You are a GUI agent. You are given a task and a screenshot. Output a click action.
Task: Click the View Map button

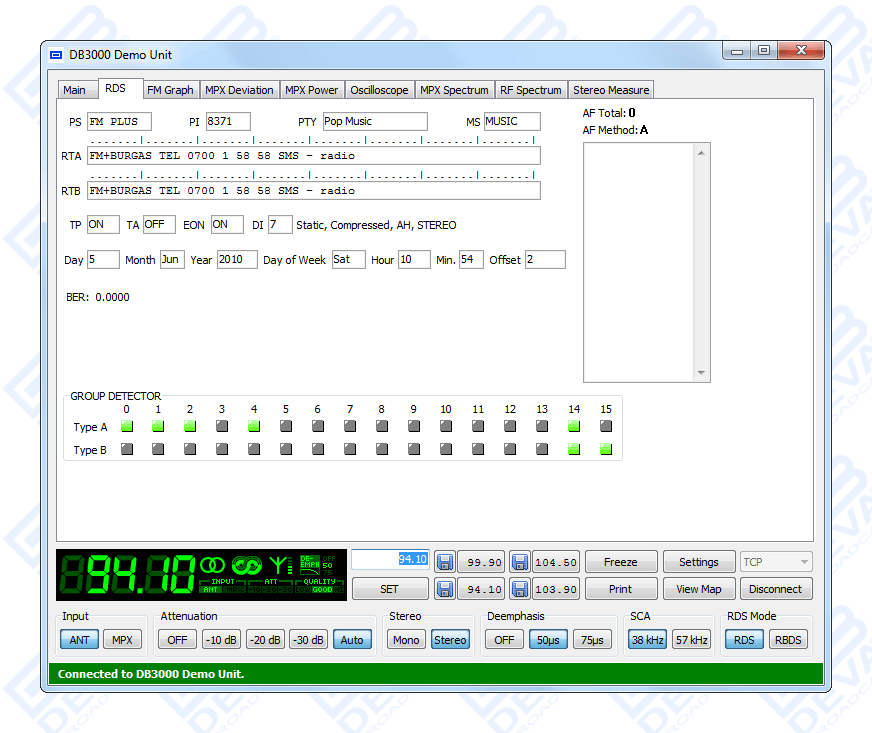click(x=698, y=589)
